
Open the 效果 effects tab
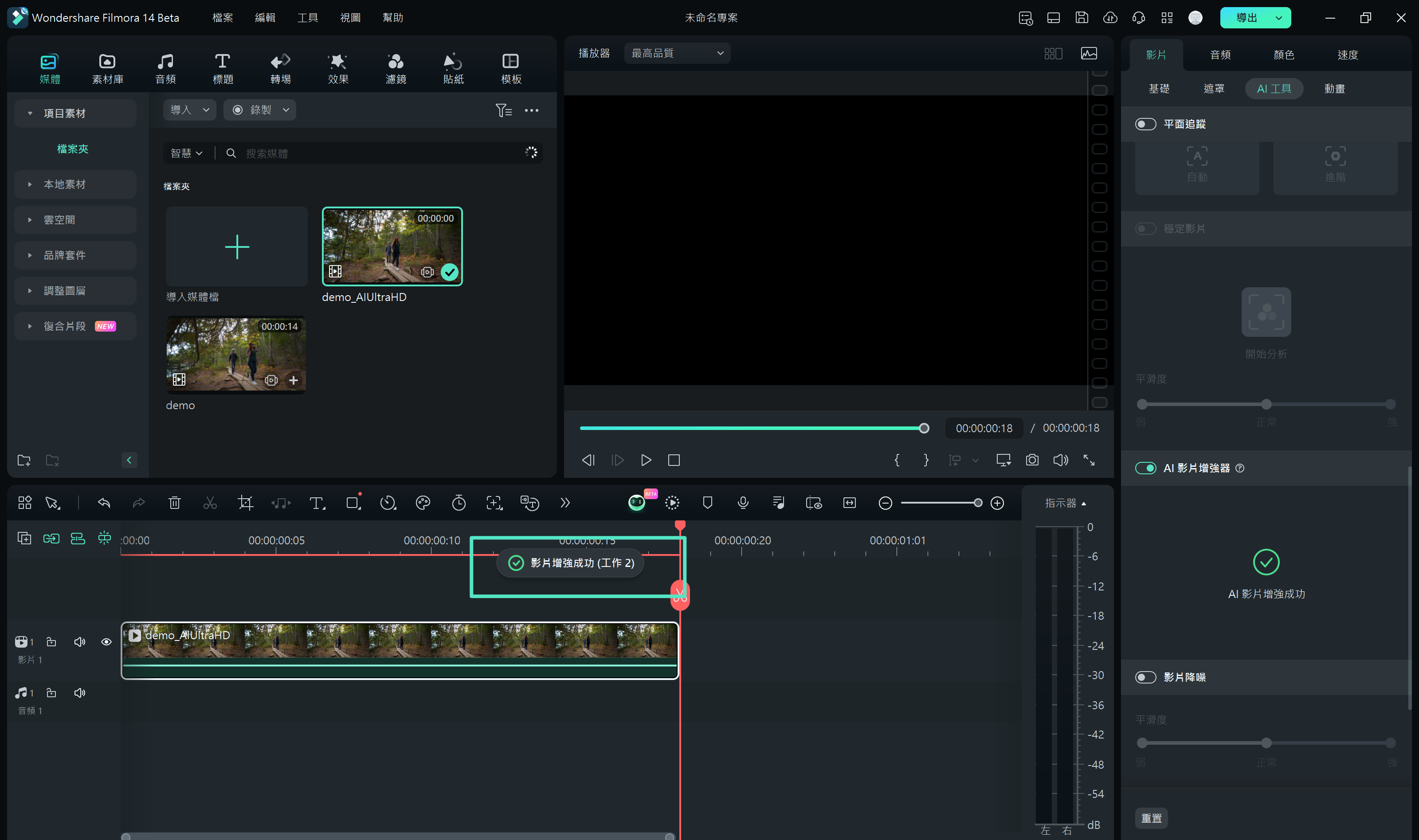(338, 68)
